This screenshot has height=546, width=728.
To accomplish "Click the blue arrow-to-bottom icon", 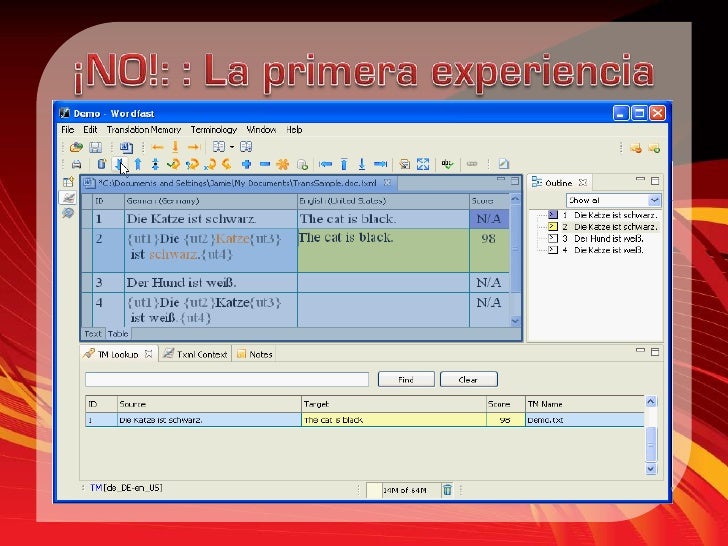I will point(362,164).
